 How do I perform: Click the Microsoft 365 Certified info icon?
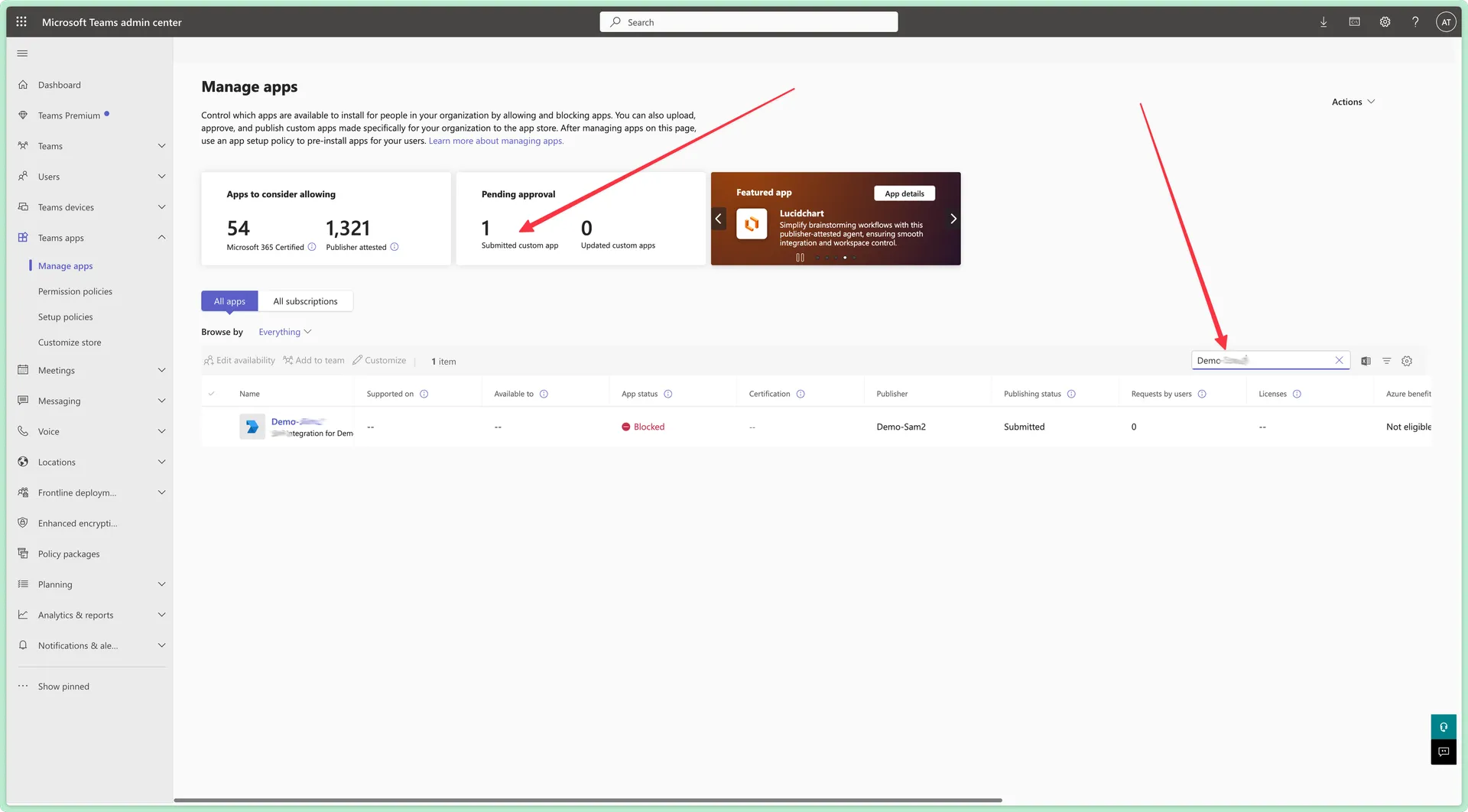(312, 247)
